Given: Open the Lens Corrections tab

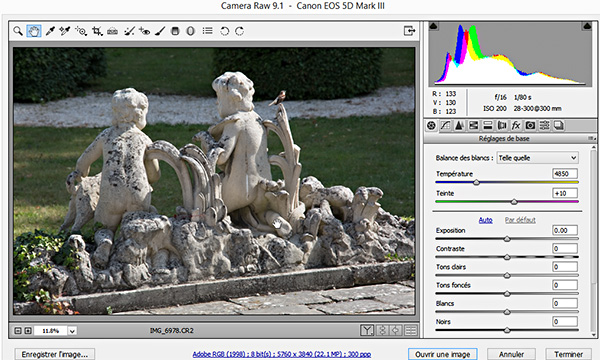Looking at the screenshot, I should (502, 125).
